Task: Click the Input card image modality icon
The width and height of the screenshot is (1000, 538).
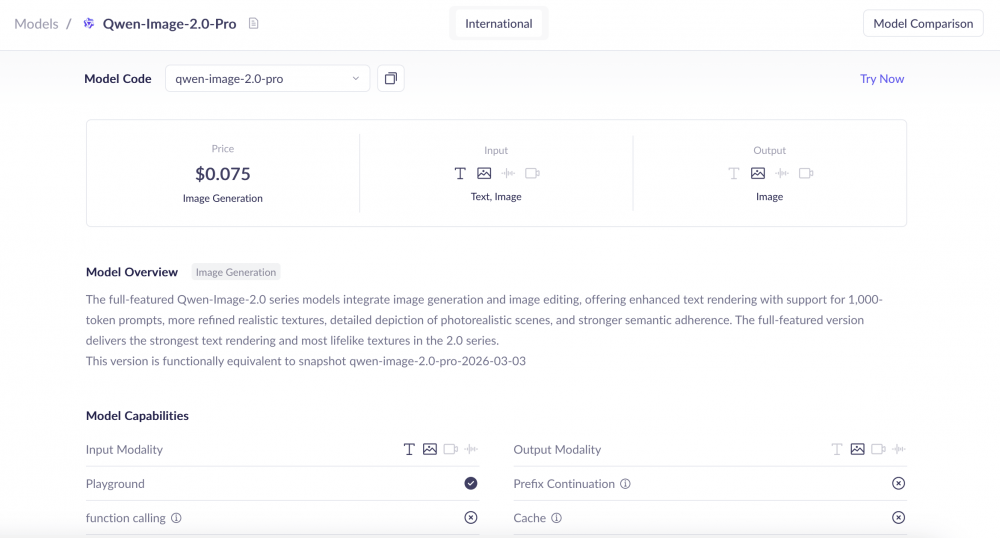Action: pos(484,173)
